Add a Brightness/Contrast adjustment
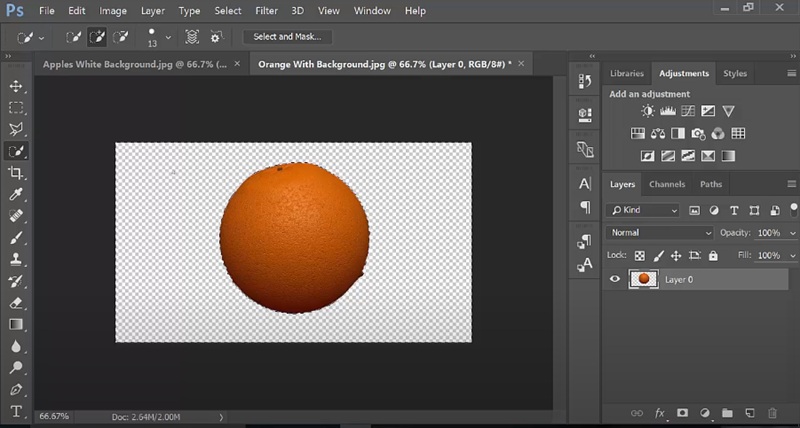 (x=647, y=111)
